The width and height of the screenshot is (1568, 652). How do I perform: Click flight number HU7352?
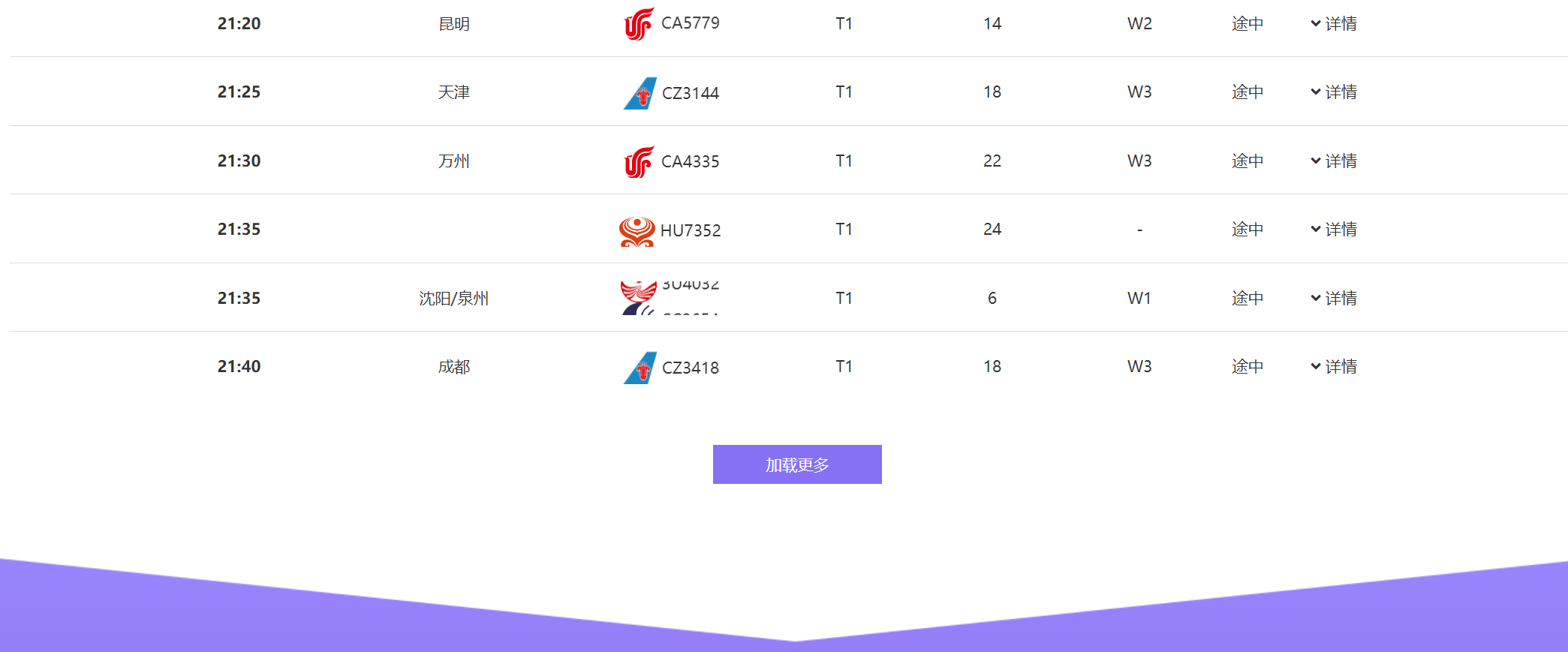pyautogui.click(x=690, y=230)
